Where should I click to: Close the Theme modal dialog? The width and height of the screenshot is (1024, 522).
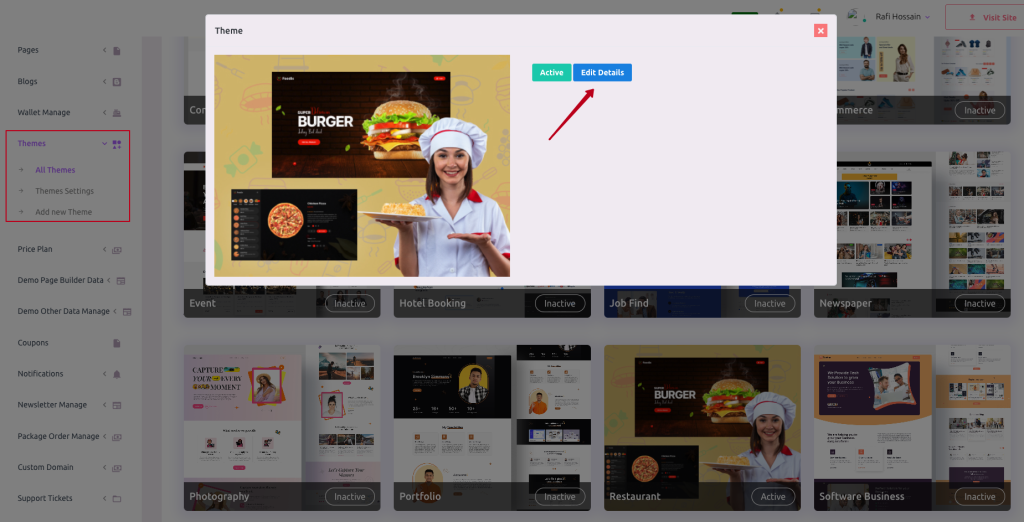pyautogui.click(x=821, y=30)
